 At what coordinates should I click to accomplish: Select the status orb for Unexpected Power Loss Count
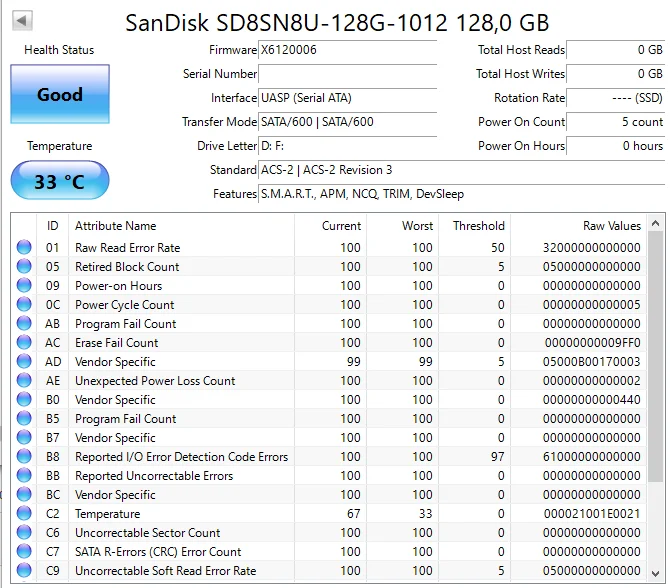coord(24,380)
